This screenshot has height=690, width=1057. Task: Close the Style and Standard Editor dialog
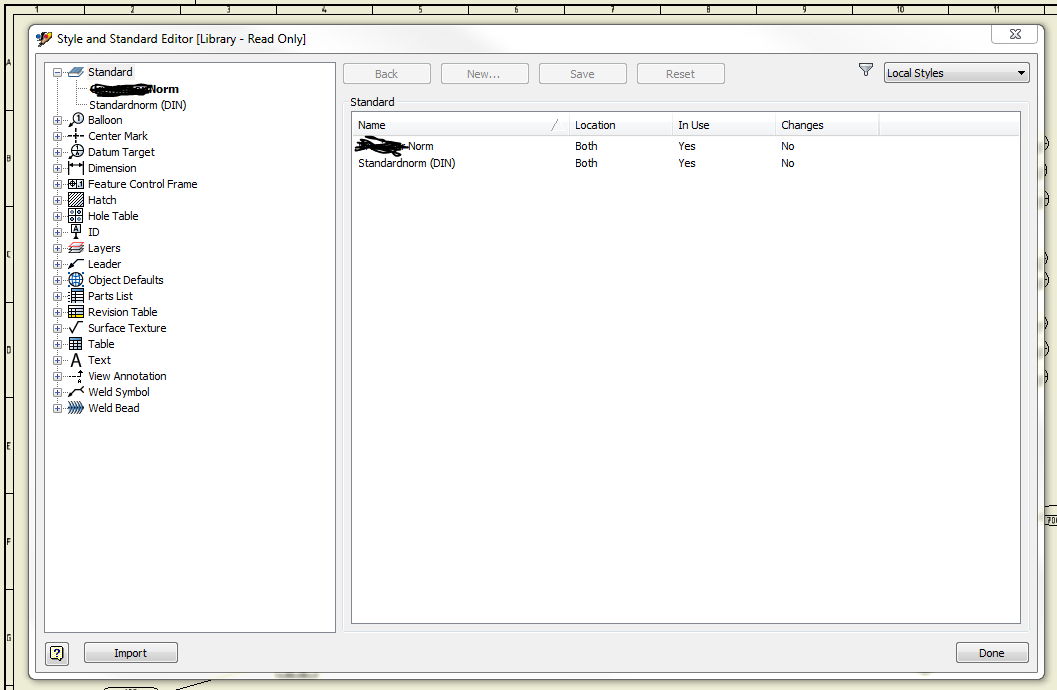1014,34
